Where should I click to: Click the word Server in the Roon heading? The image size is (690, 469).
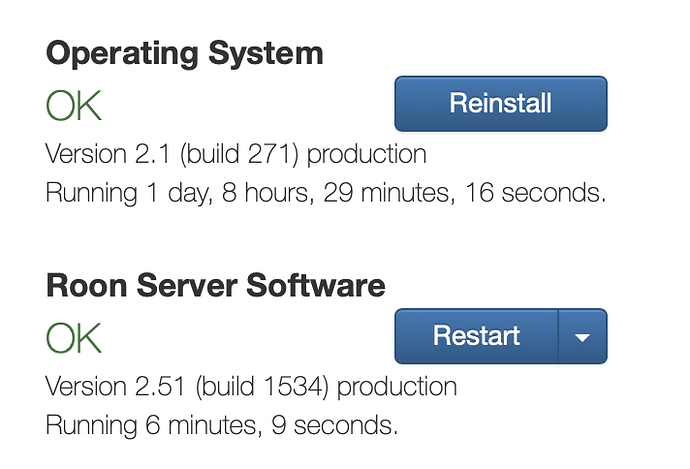point(187,286)
